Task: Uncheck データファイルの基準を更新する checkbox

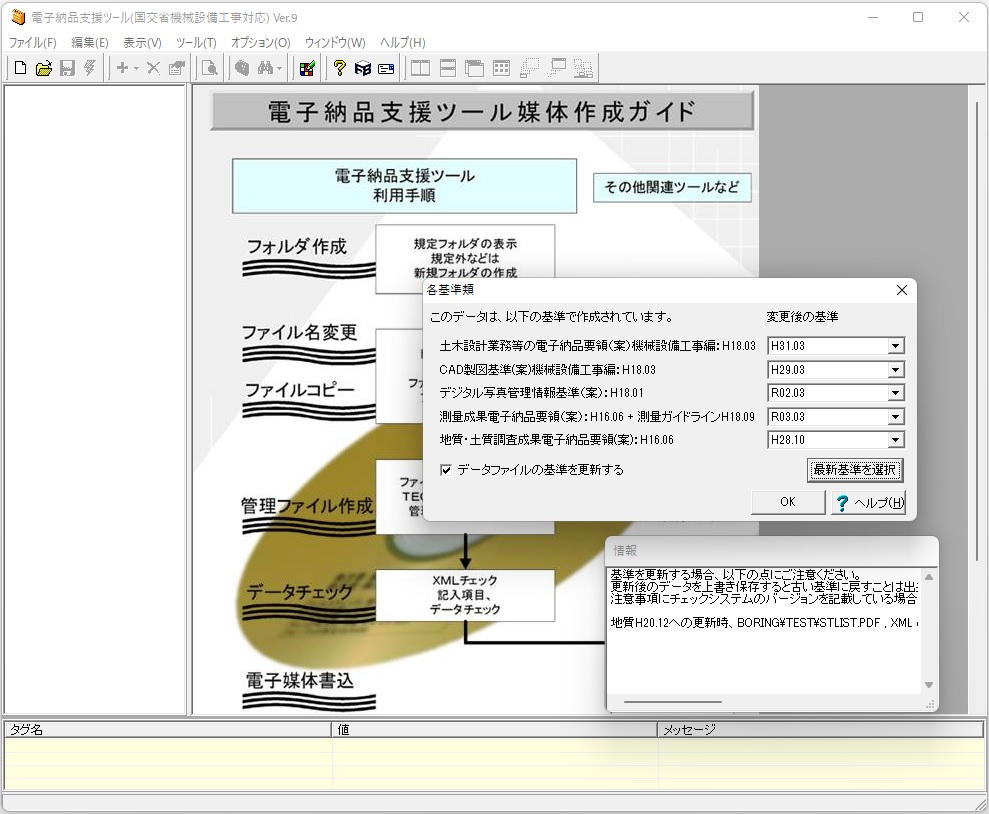Action: click(x=446, y=470)
